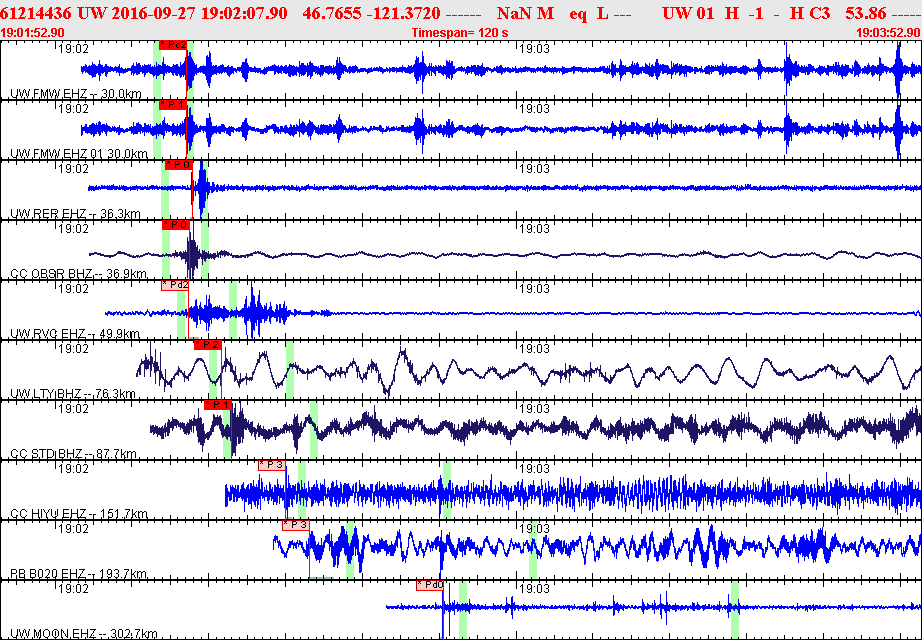922x640 pixels.
Task: Click the start time 19:01:52.90 label
Action: point(33,33)
